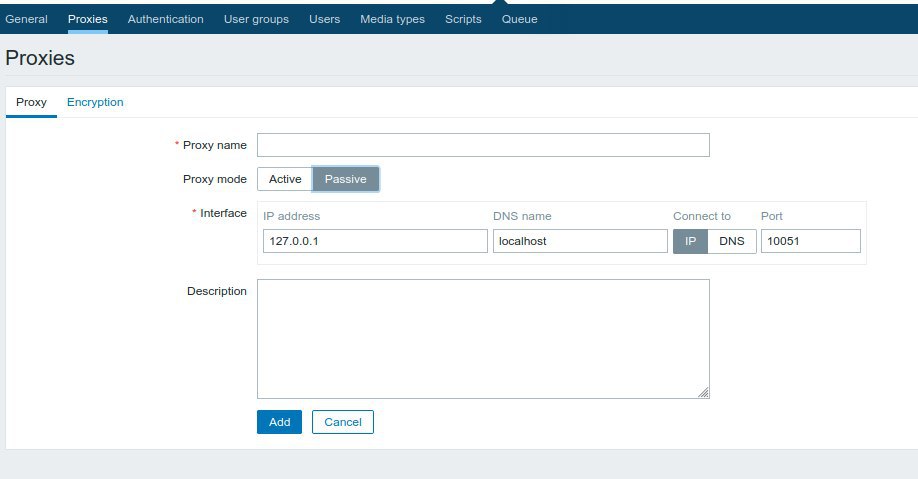Screen dimensions: 918x479
Task: Open the Scripts section
Action: point(463,19)
